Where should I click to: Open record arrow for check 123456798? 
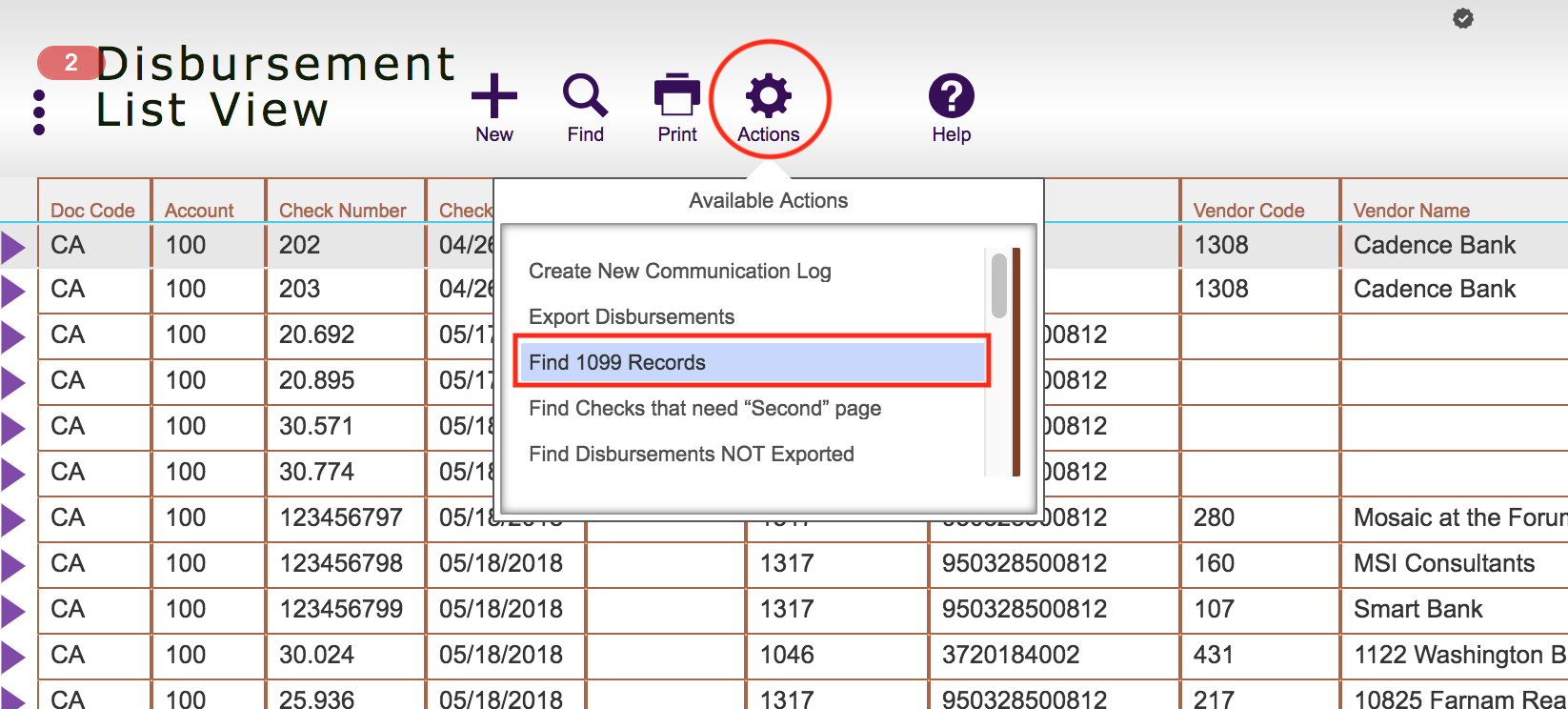coord(13,565)
